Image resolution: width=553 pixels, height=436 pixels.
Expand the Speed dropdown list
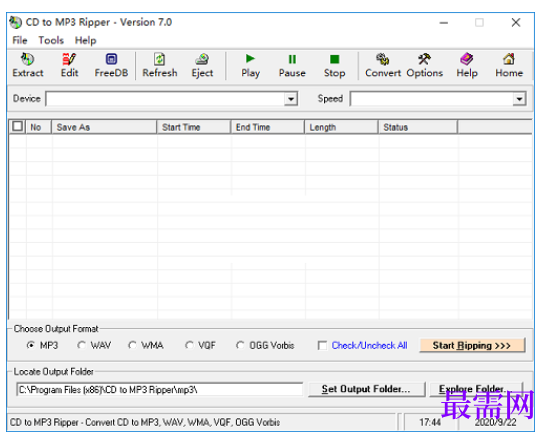tap(519, 99)
